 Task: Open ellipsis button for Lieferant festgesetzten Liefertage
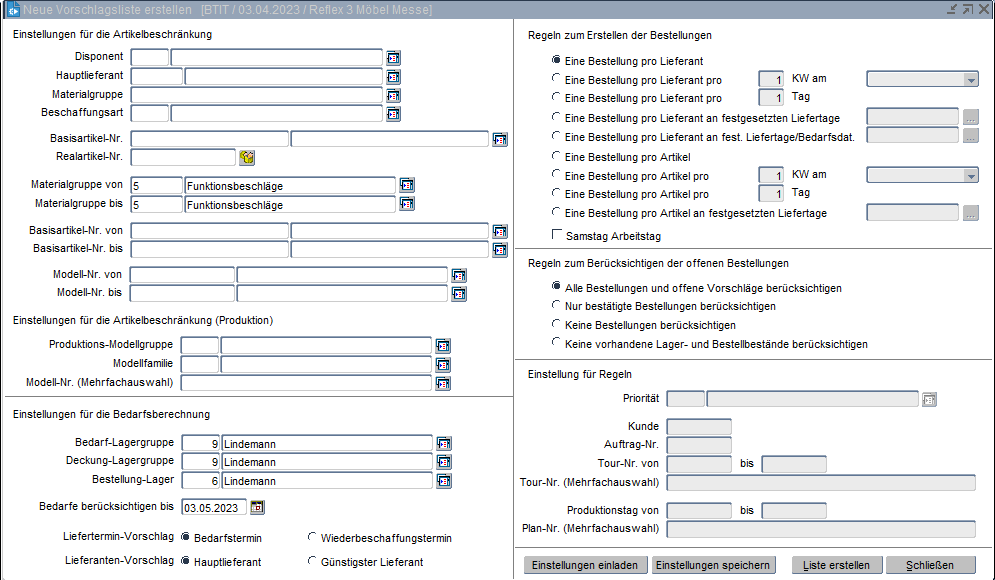click(970, 118)
